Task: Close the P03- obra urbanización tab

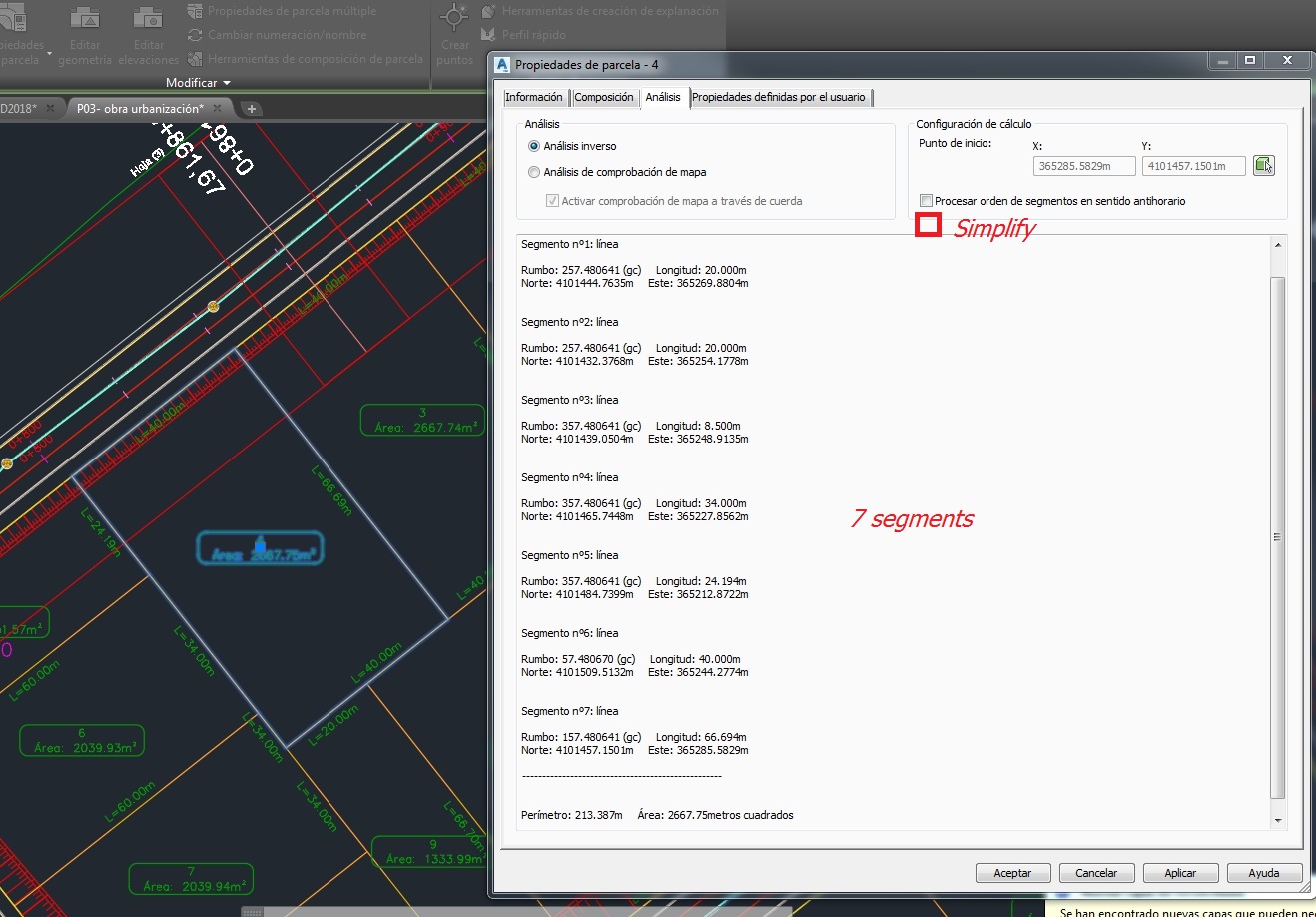Action: 217,108
